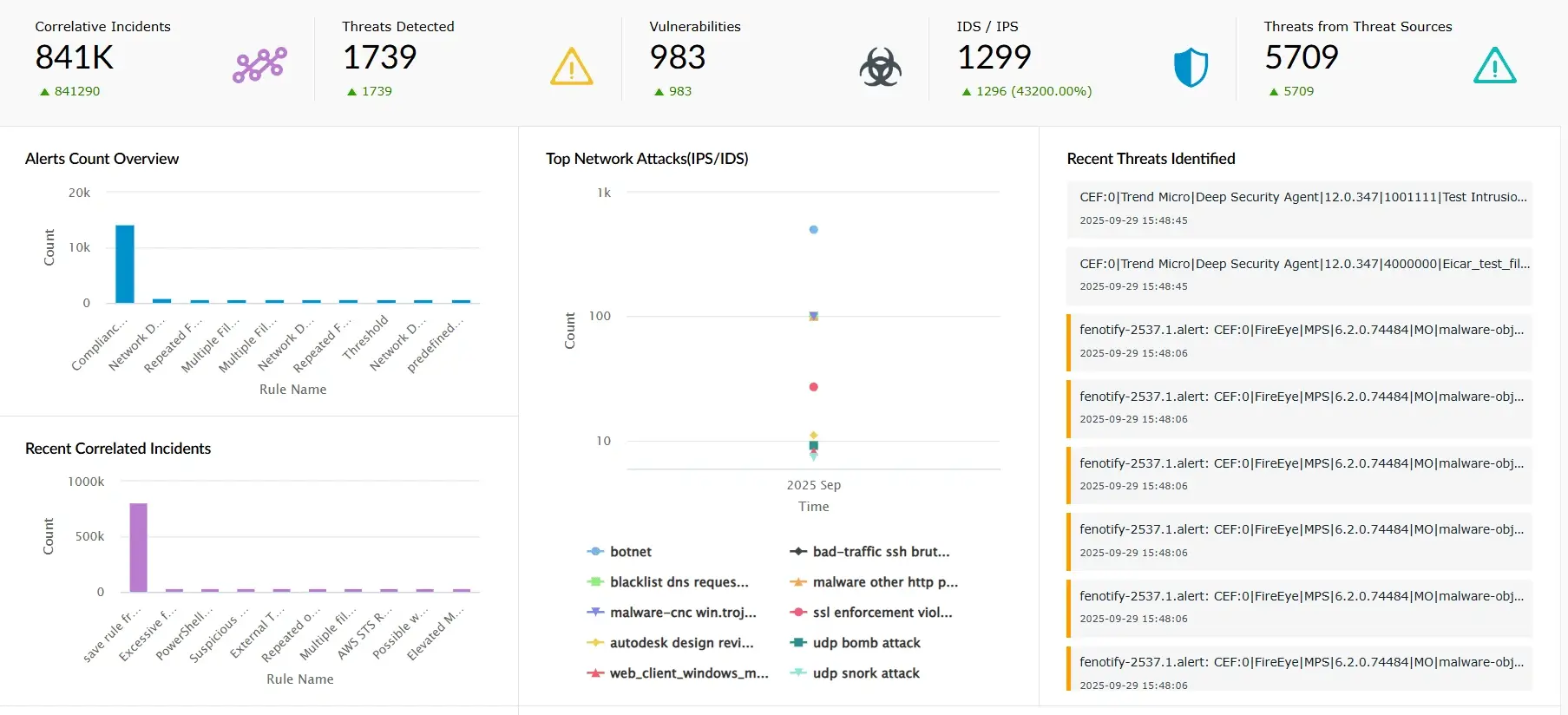This screenshot has width=1568, height=715.
Task: Click the blue IDS / IPS shield icon
Action: click(x=1191, y=68)
